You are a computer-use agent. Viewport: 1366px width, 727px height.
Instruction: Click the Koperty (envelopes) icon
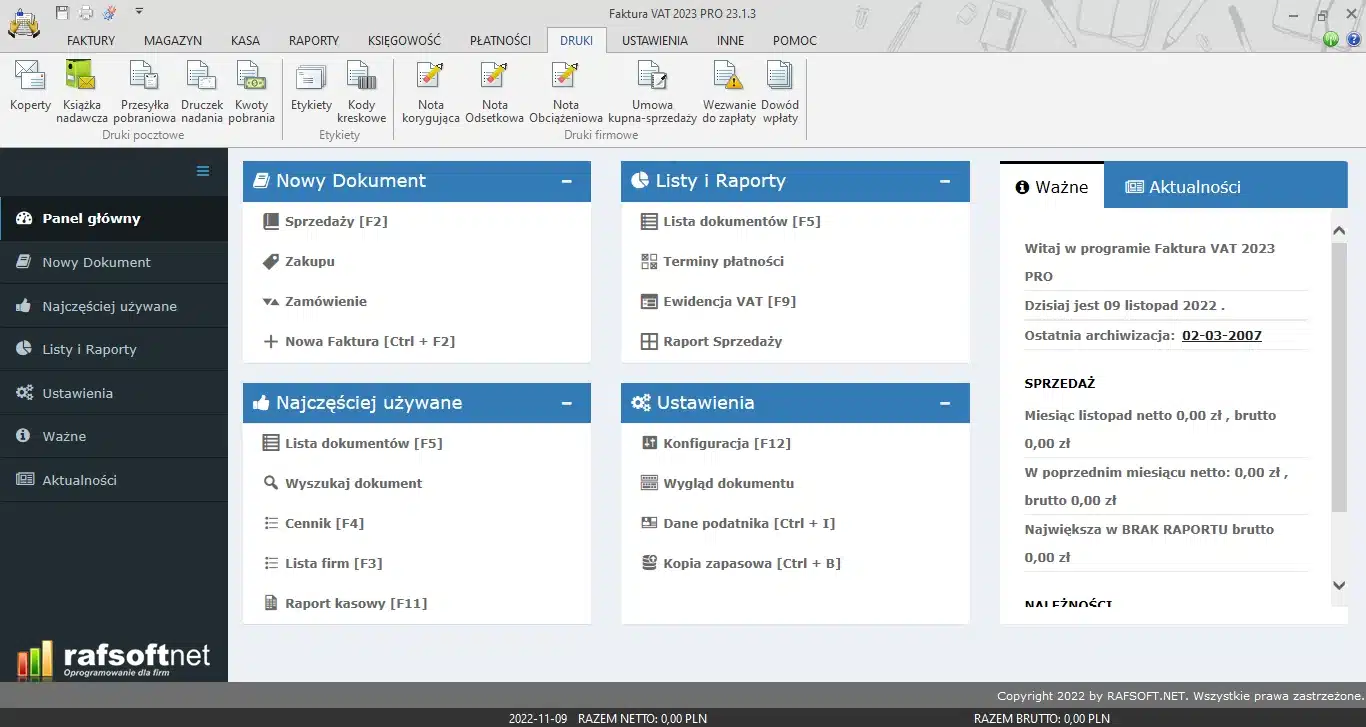[x=29, y=90]
